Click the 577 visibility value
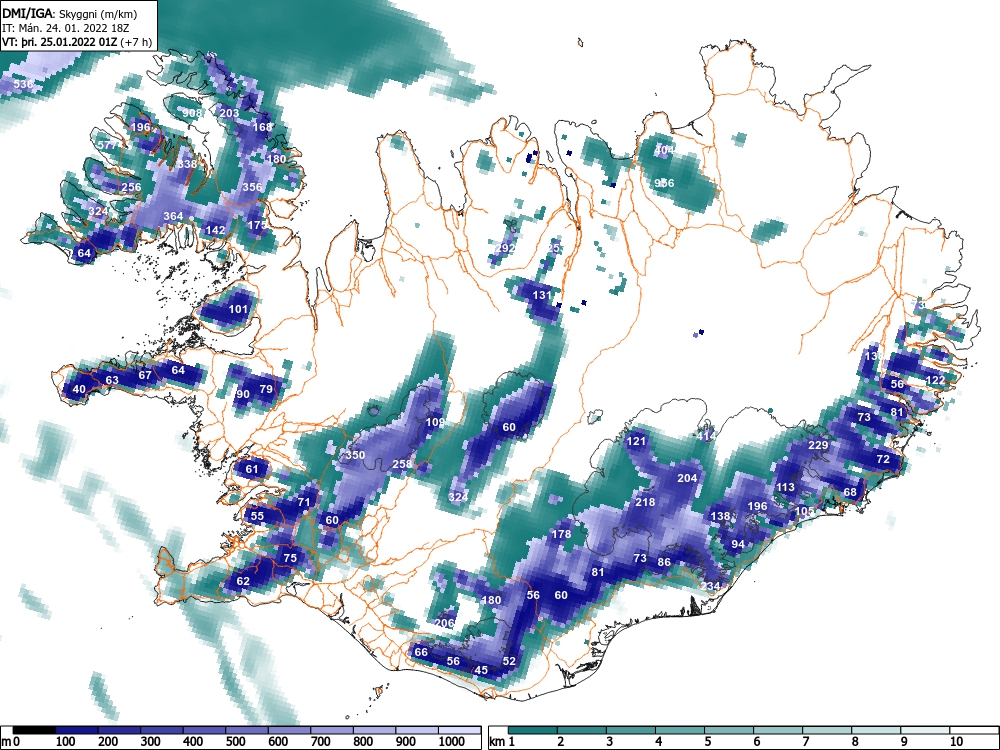 click(x=107, y=145)
